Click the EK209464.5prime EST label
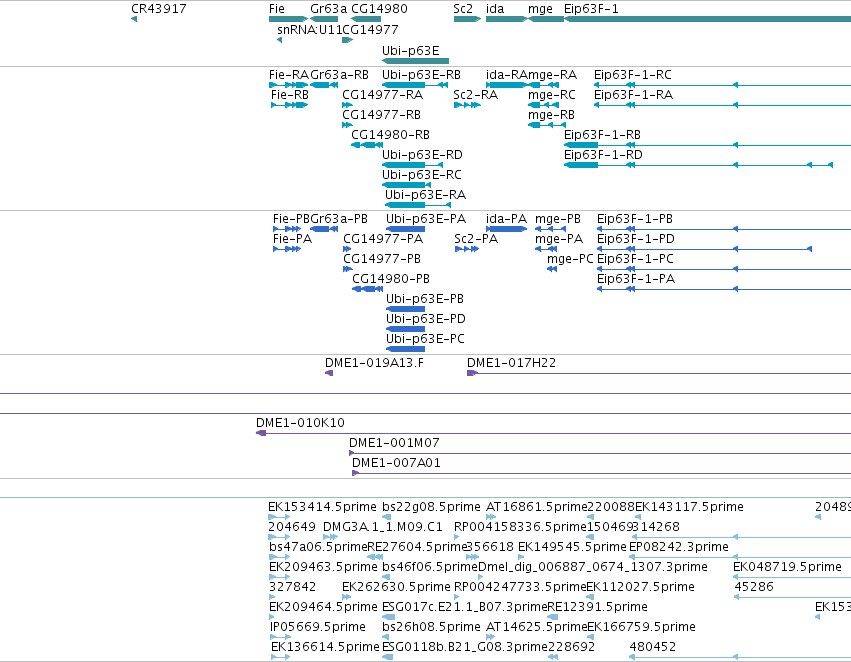Image resolution: width=851 pixels, height=662 pixels. click(x=323, y=607)
